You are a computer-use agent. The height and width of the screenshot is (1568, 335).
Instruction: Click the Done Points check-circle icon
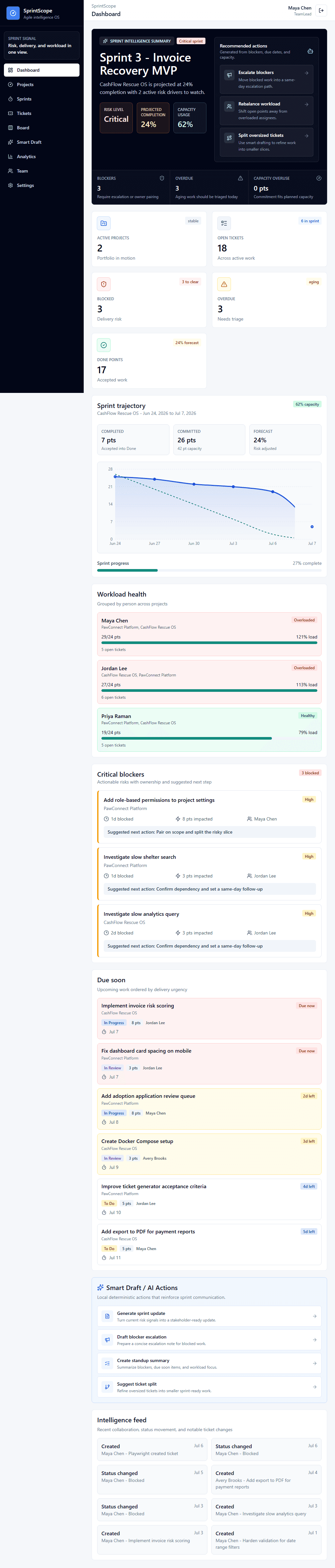(103, 345)
